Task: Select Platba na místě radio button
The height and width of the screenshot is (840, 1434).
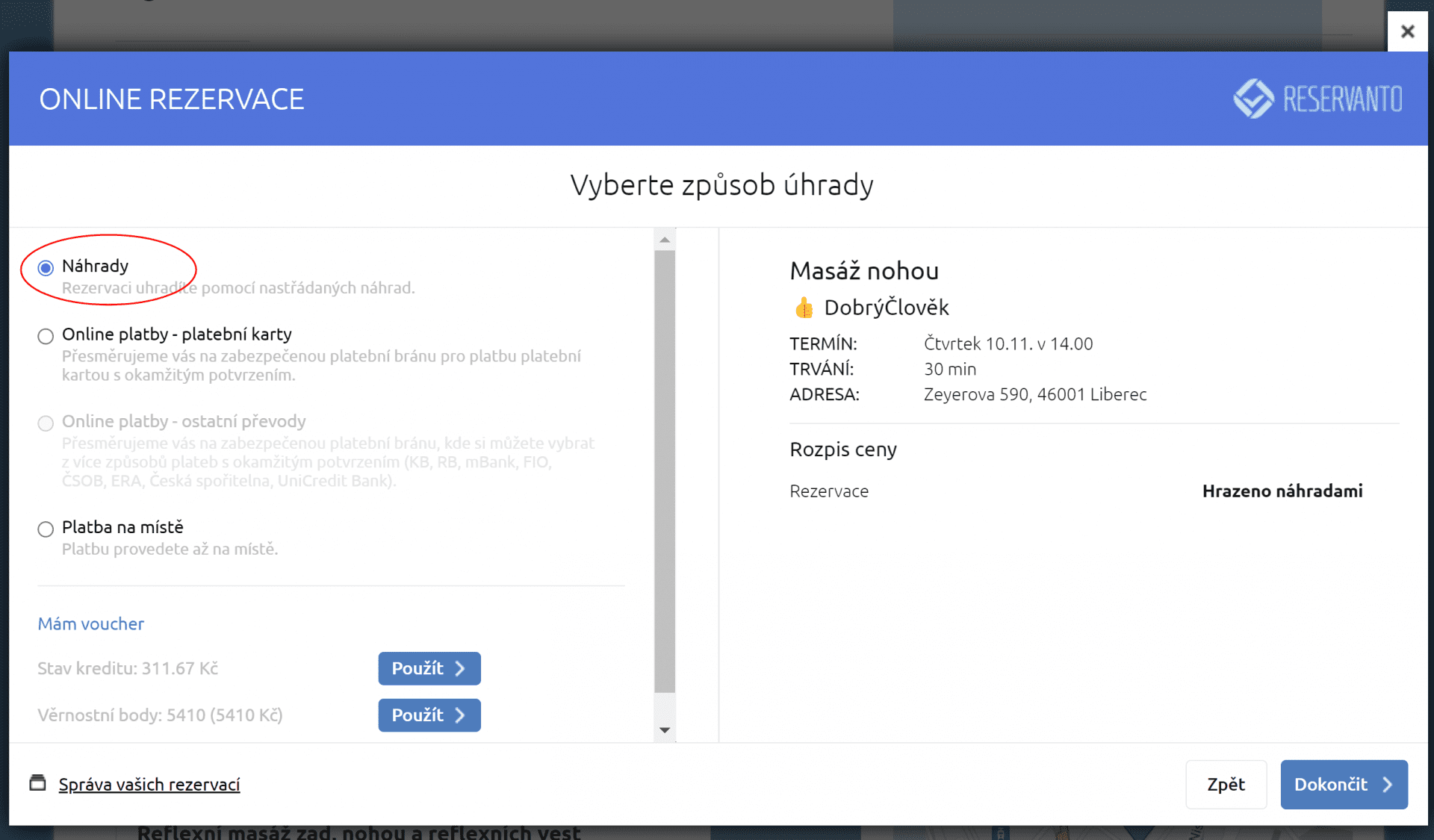Action: point(46,529)
